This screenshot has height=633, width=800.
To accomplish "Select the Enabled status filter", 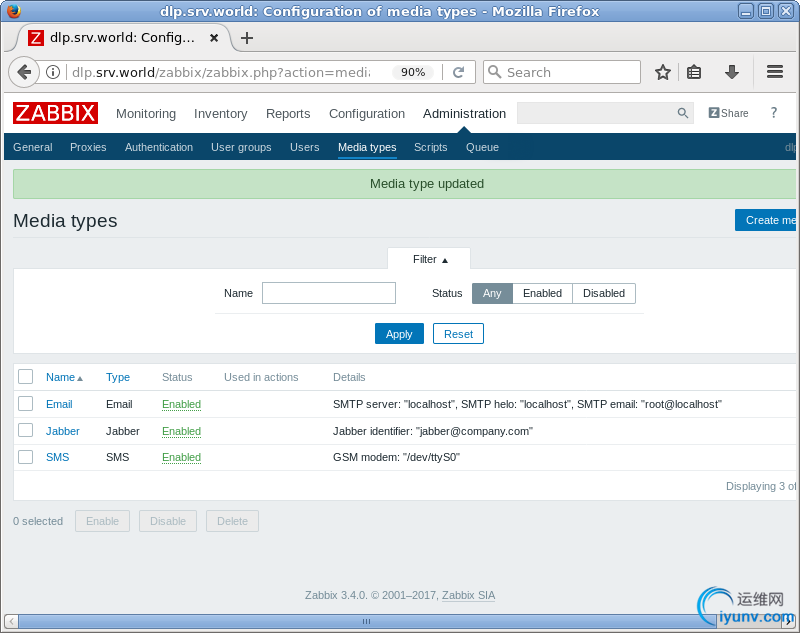I will pyautogui.click(x=542, y=293).
